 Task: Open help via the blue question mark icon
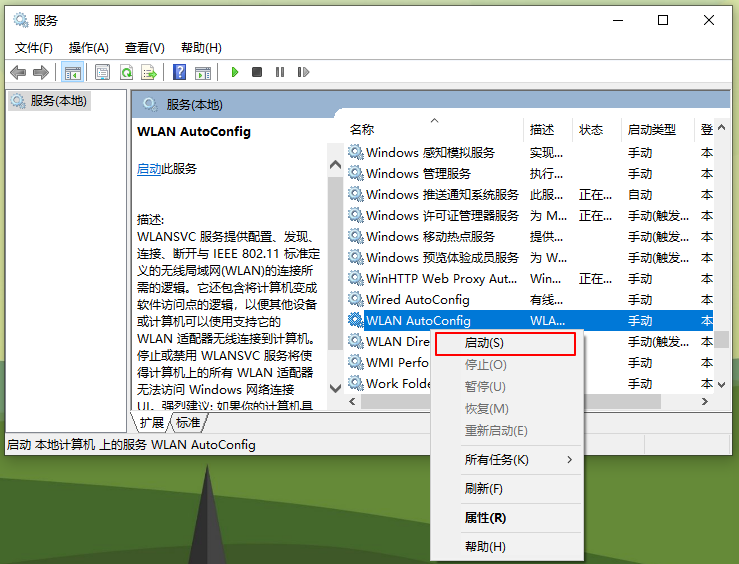(x=179, y=72)
